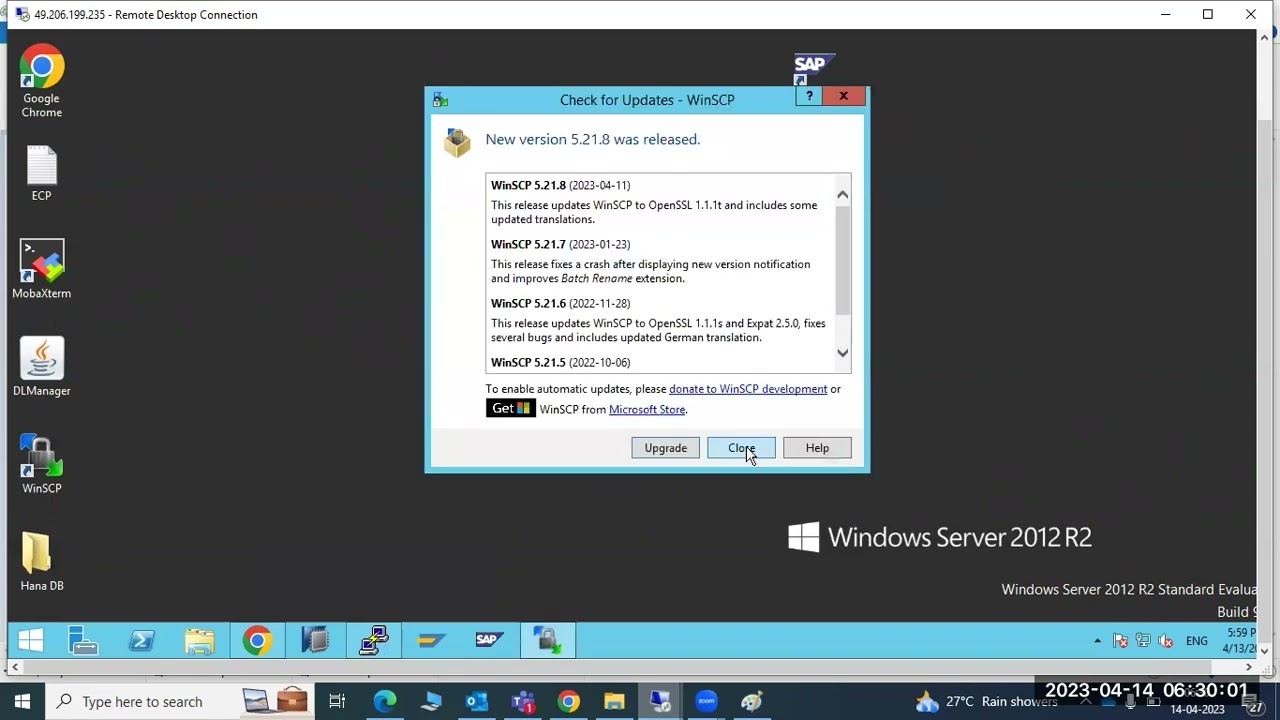This screenshot has width=1280, height=720.
Task: Launch MobaXterm from desktop
Action: point(42,269)
